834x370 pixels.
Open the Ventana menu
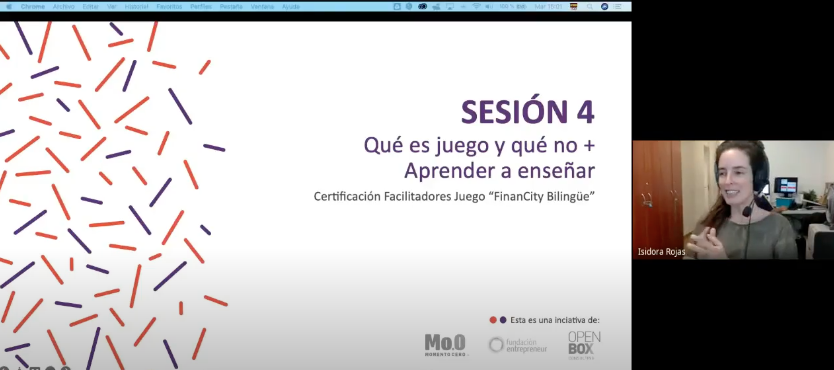pyautogui.click(x=262, y=6)
